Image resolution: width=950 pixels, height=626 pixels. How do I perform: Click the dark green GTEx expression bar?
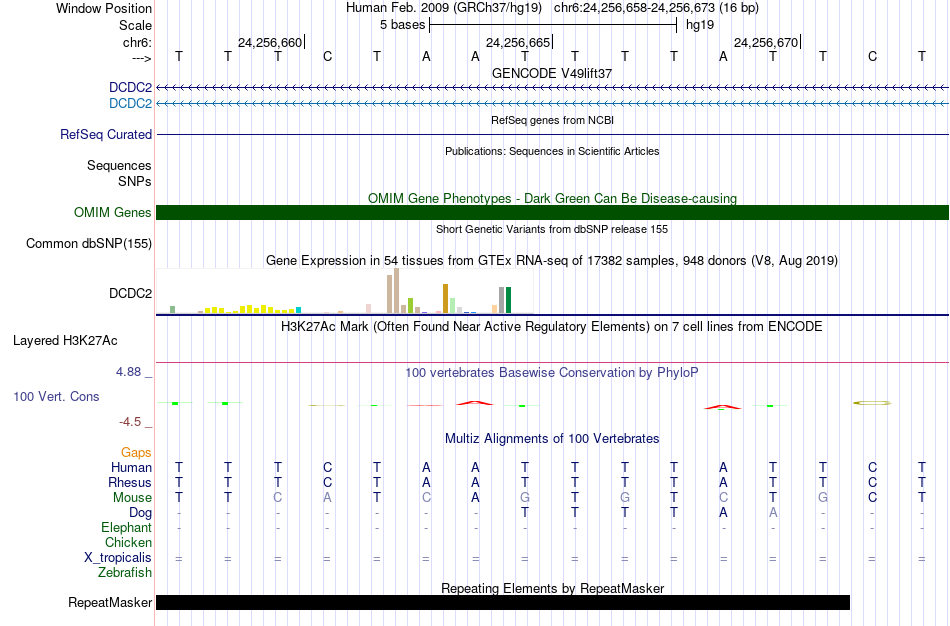click(x=509, y=300)
